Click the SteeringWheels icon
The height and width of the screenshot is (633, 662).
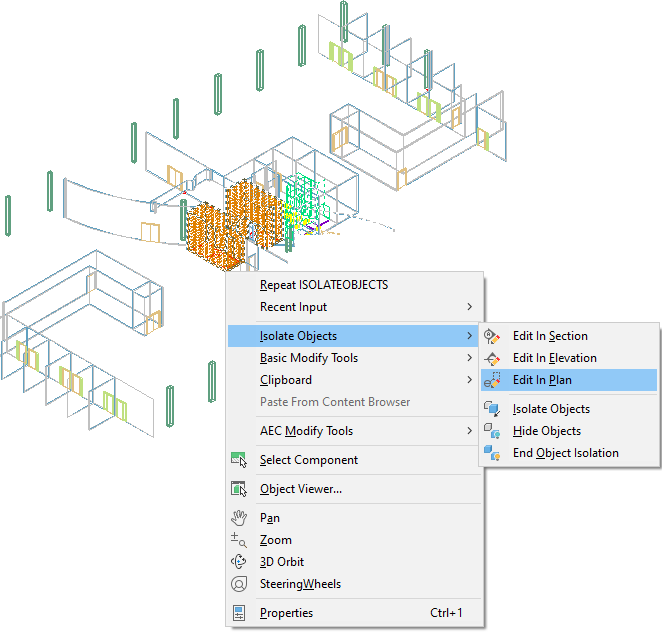(x=239, y=584)
